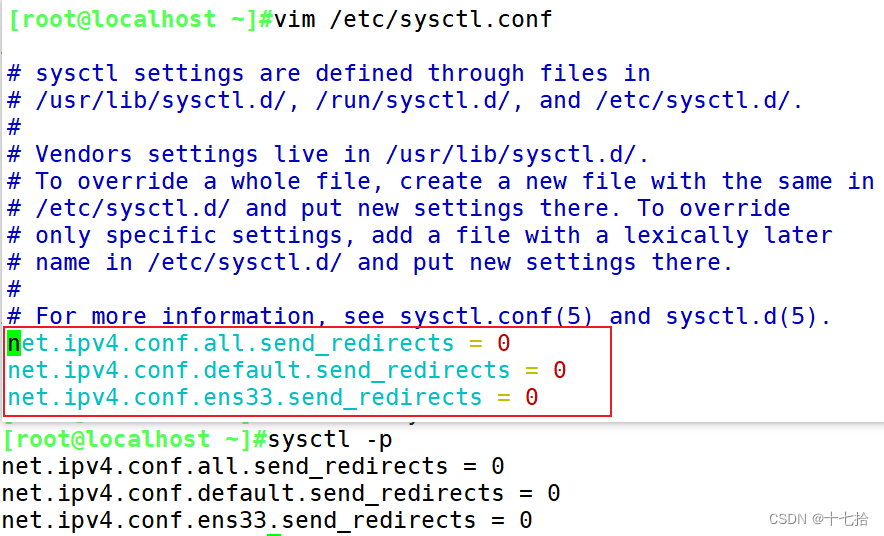The width and height of the screenshot is (884, 536).
Task: Place cursor on vim line 'net.ipv4.conf.default.send_redirects = 0'
Action: pyautogui.click(x=286, y=371)
